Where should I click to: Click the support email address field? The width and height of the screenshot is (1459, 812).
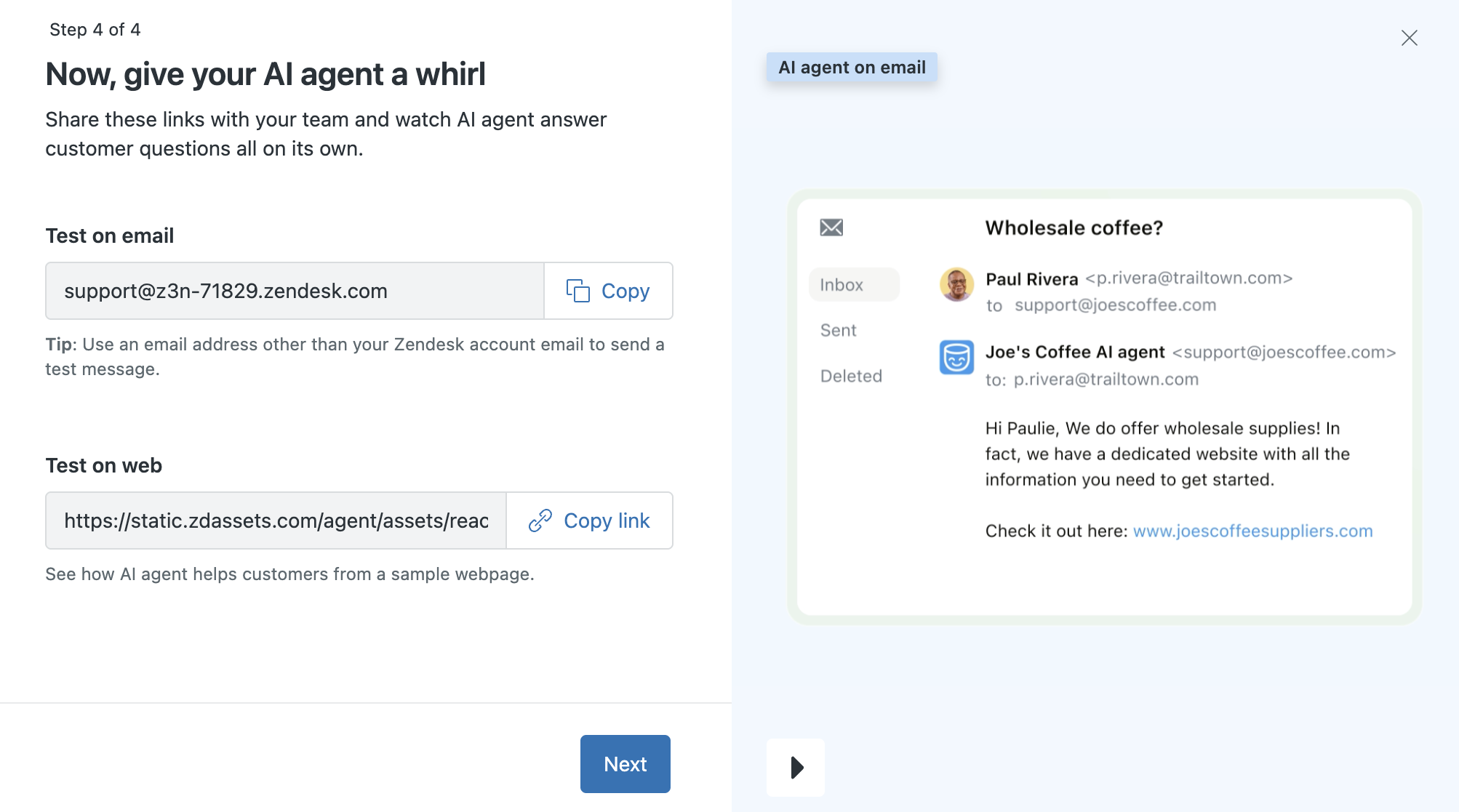(x=295, y=291)
